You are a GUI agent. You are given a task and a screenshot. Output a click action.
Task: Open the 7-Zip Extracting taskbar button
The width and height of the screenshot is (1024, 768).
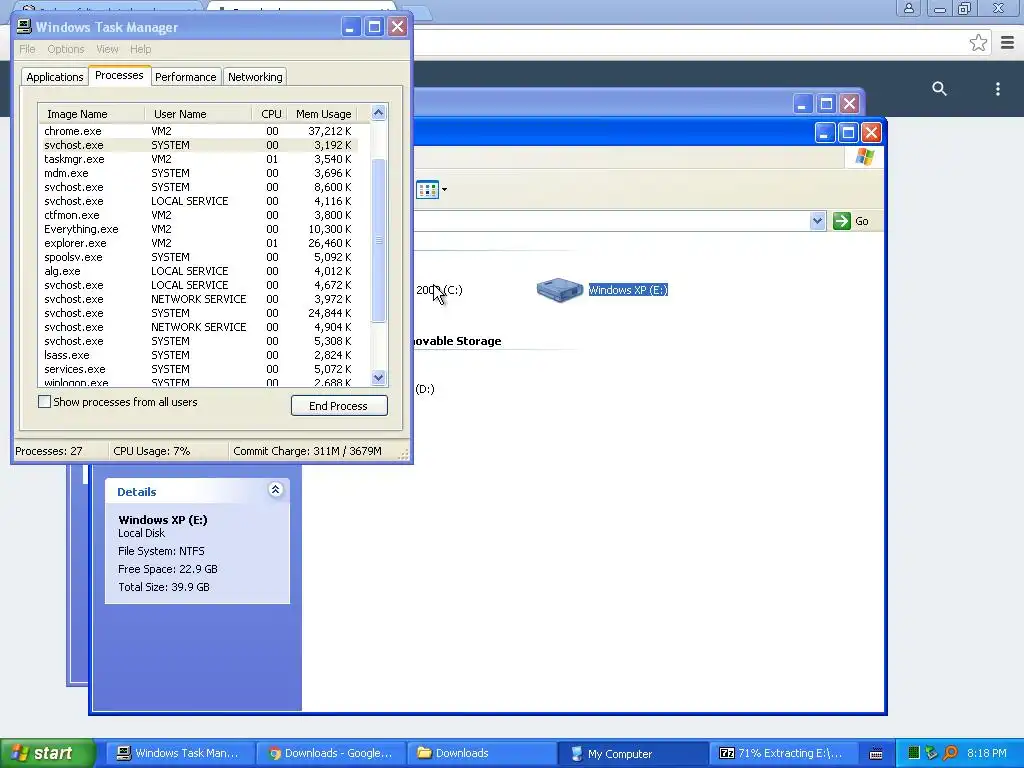pyautogui.click(x=785, y=753)
